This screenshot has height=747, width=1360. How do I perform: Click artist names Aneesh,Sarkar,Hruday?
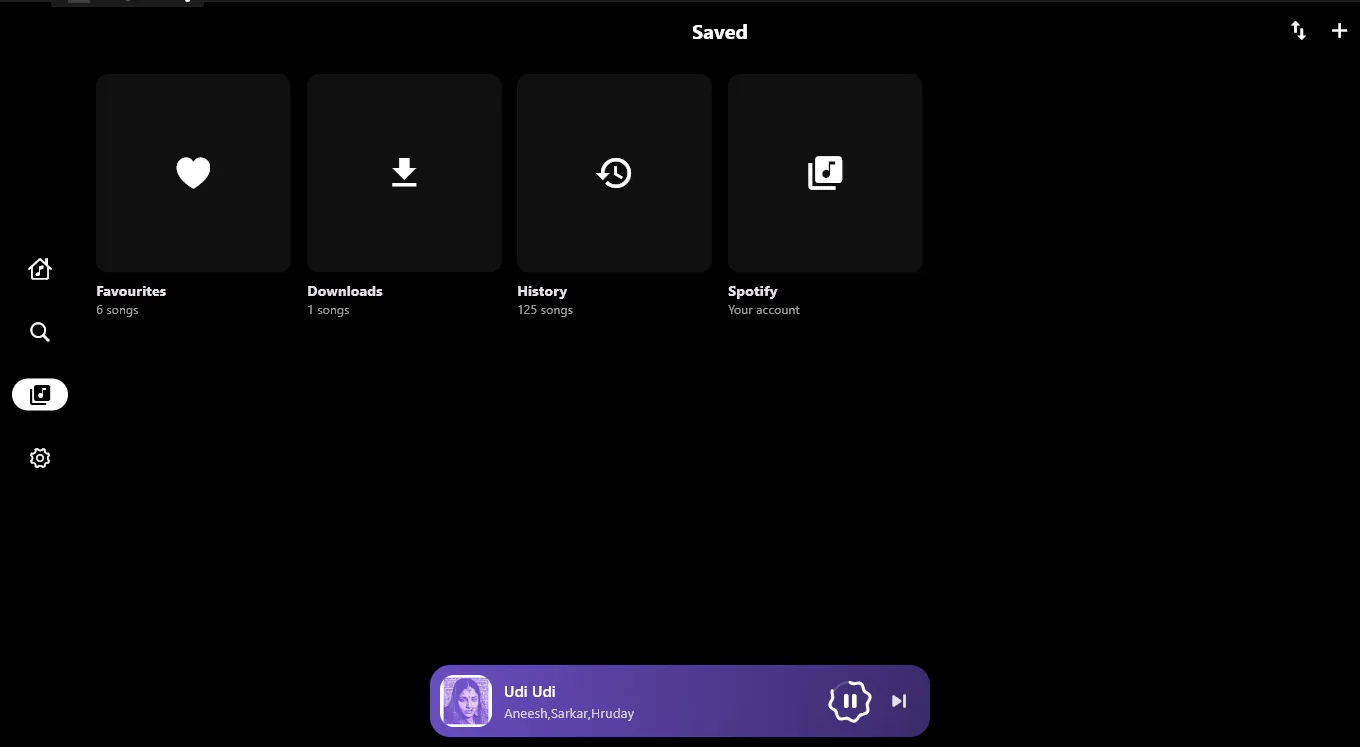pyautogui.click(x=569, y=714)
